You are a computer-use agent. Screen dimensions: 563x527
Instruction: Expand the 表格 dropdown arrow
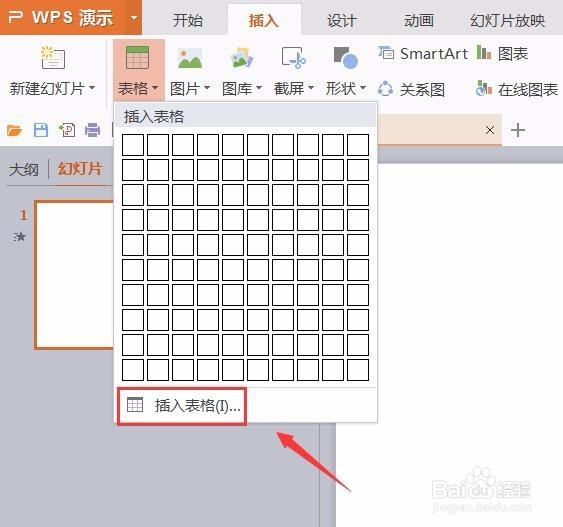[155, 88]
